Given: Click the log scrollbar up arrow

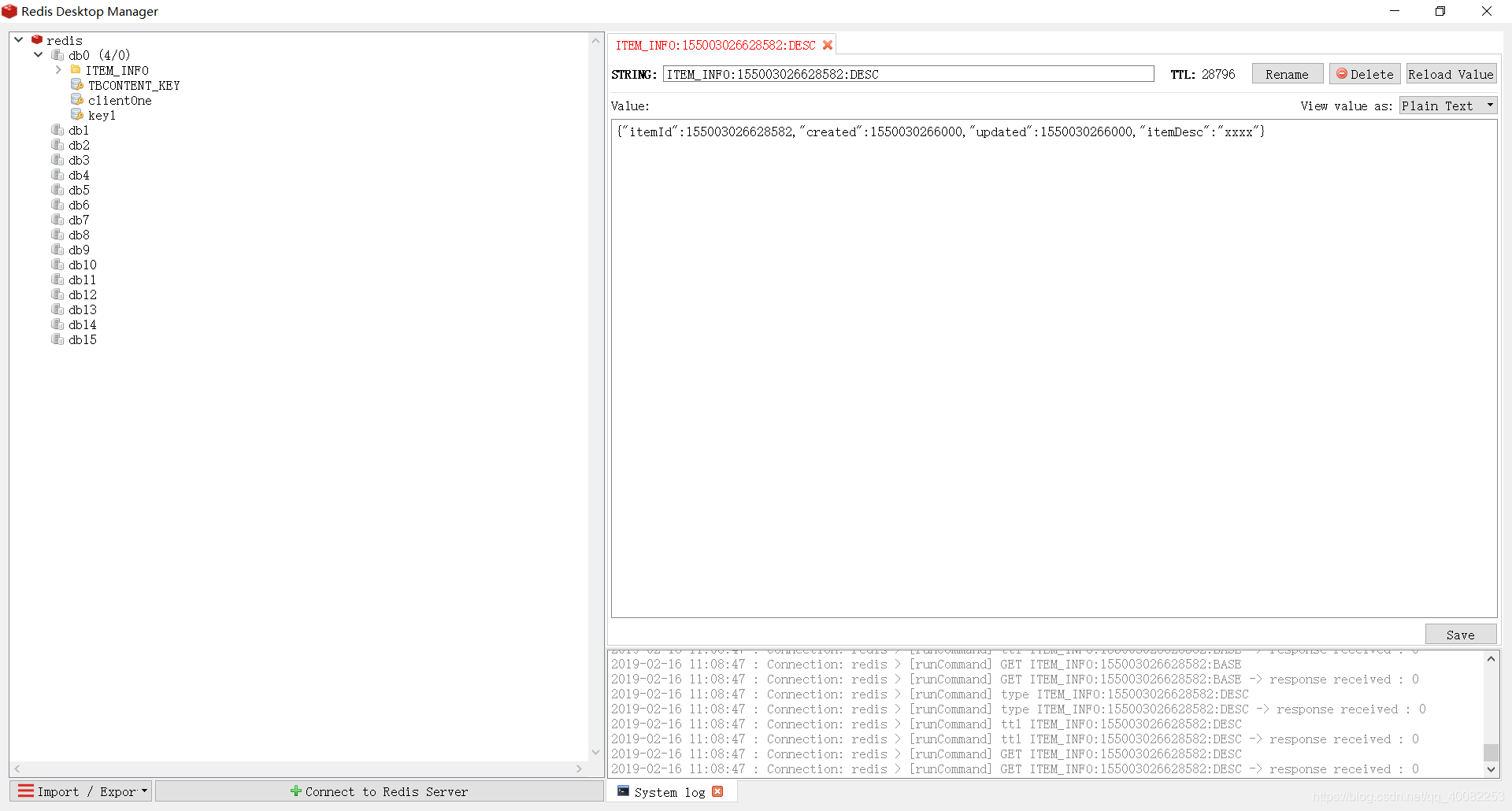Looking at the screenshot, I should pyautogui.click(x=1491, y=659).
